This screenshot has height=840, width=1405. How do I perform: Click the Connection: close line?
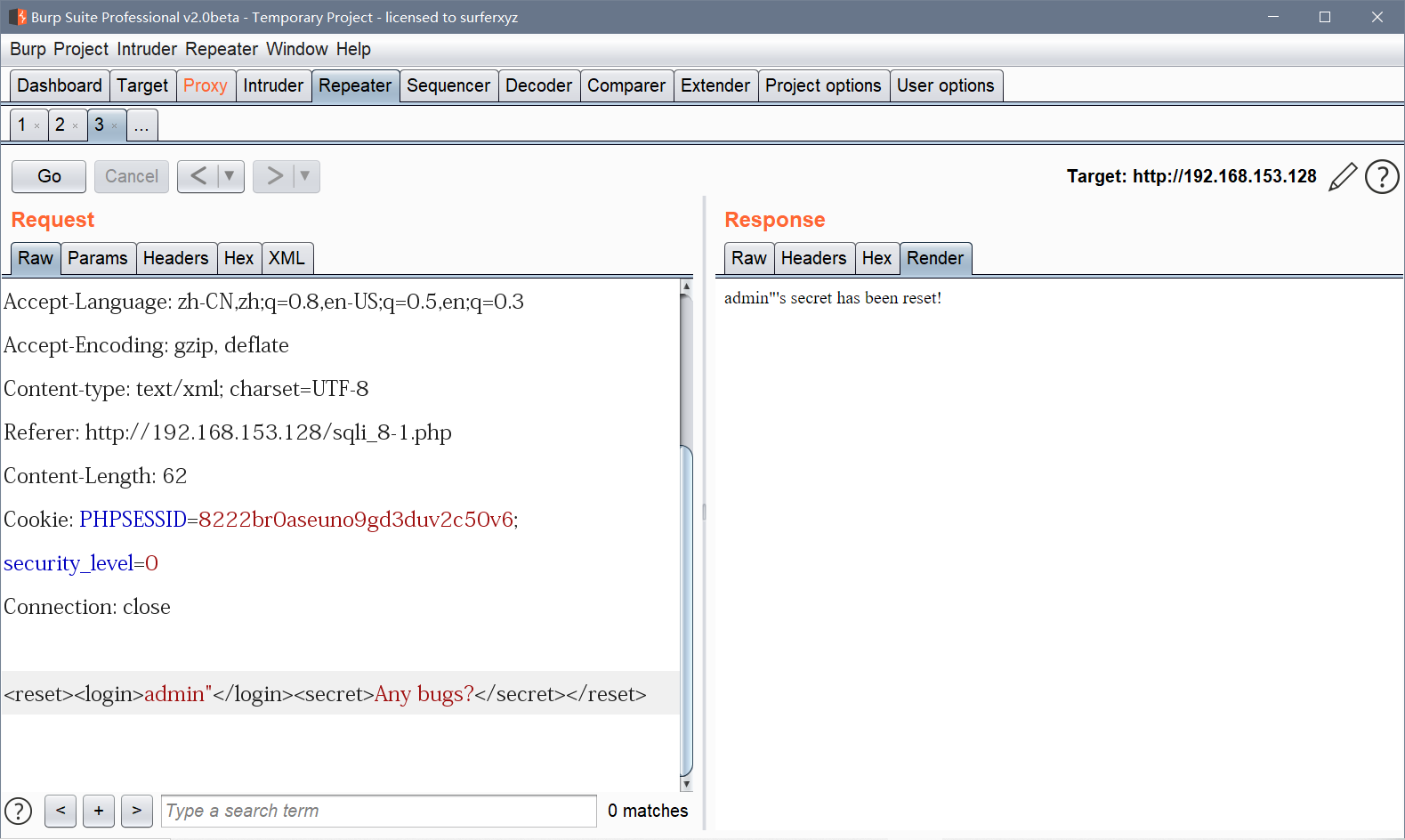pos(87,607)
